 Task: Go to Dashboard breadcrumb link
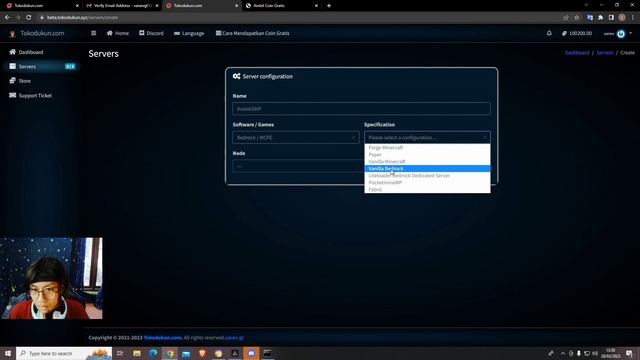577,53
